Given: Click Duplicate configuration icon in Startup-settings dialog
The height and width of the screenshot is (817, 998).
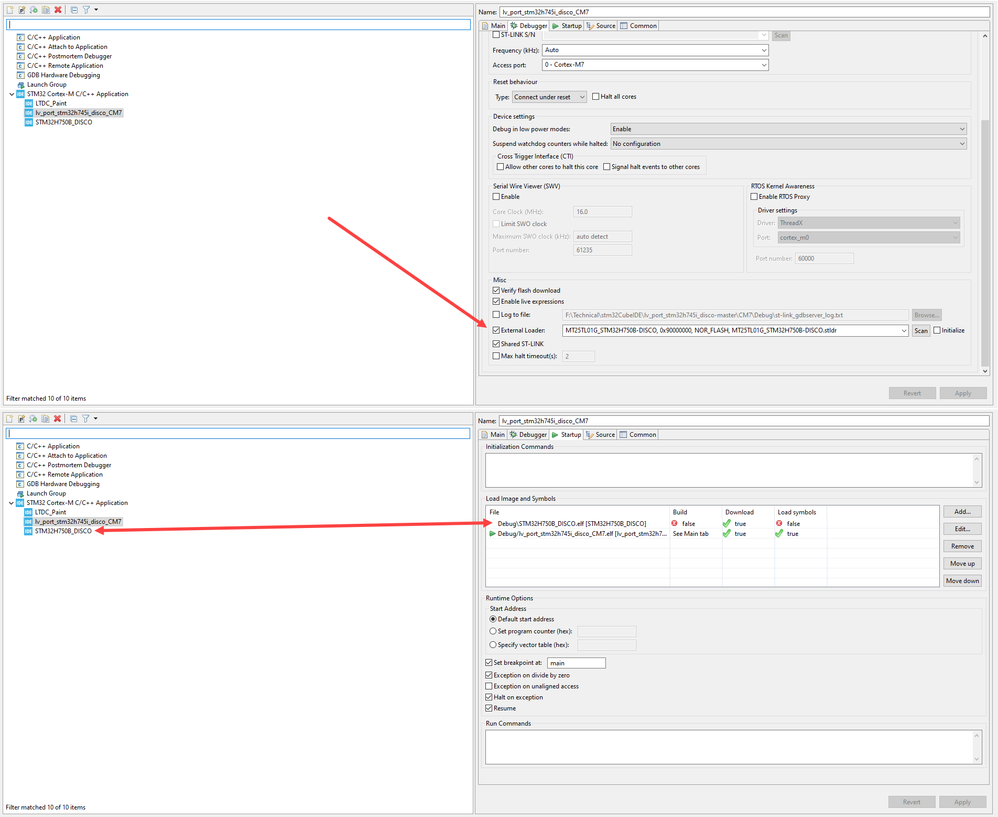Looking at the screenshot, I should [x=45, y=418].
